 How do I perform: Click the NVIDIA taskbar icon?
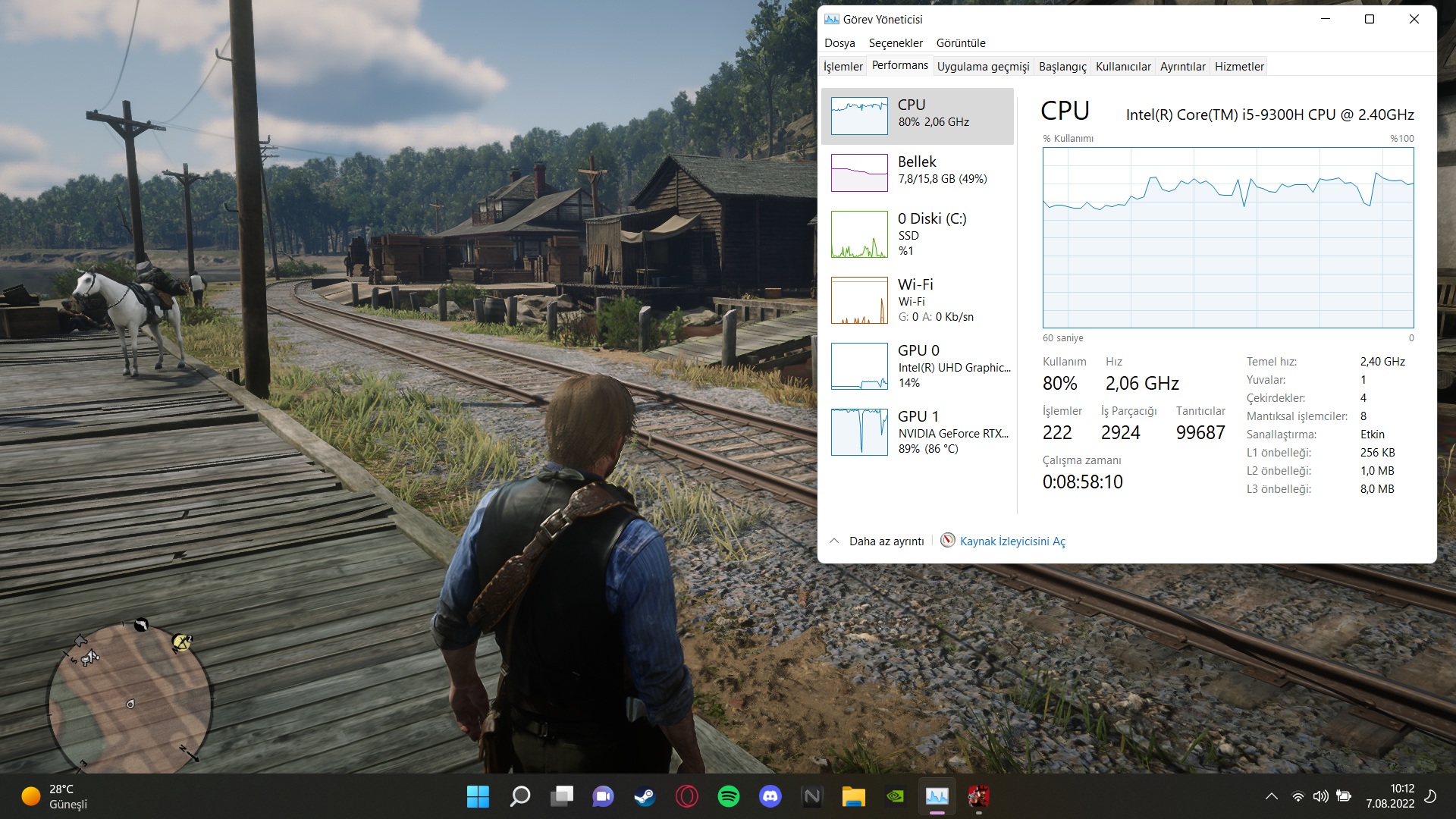(x=895, y=796)
